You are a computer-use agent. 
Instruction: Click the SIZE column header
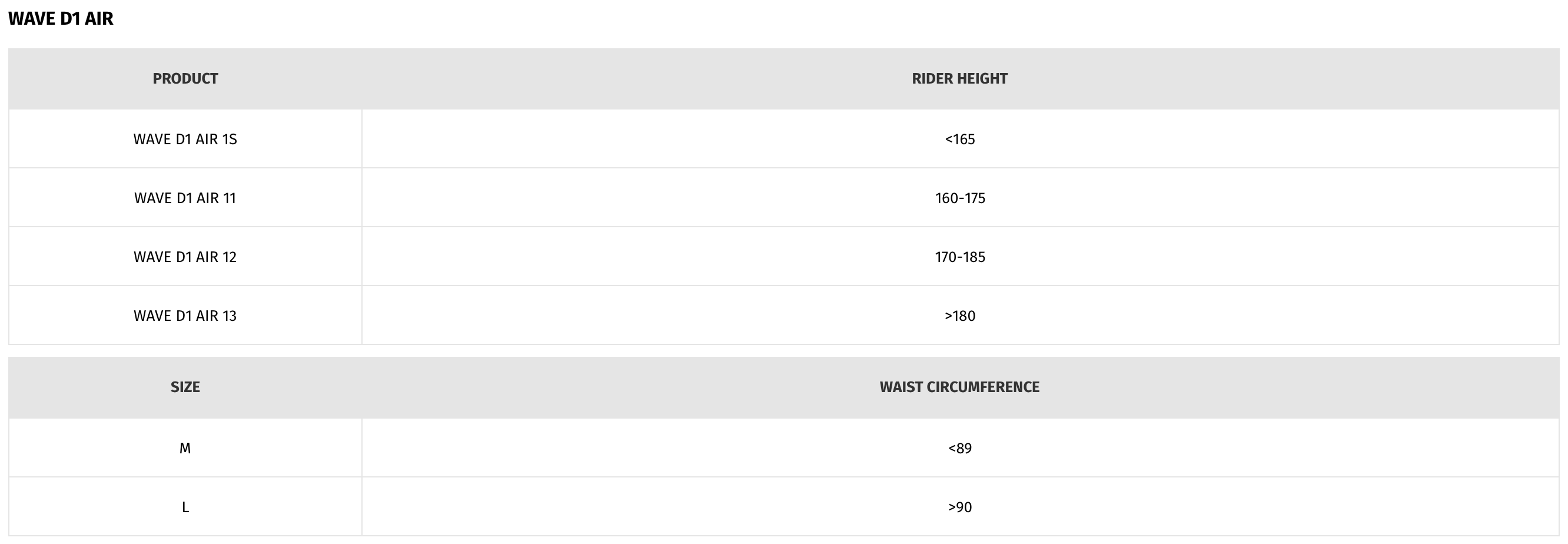185,387
